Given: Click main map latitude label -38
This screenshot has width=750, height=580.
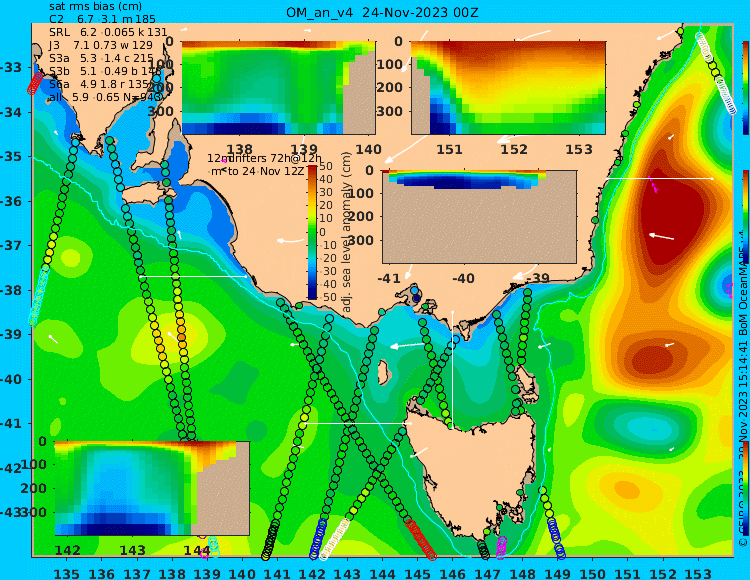Looking at the screenshot, I should [x=11, y=290].
